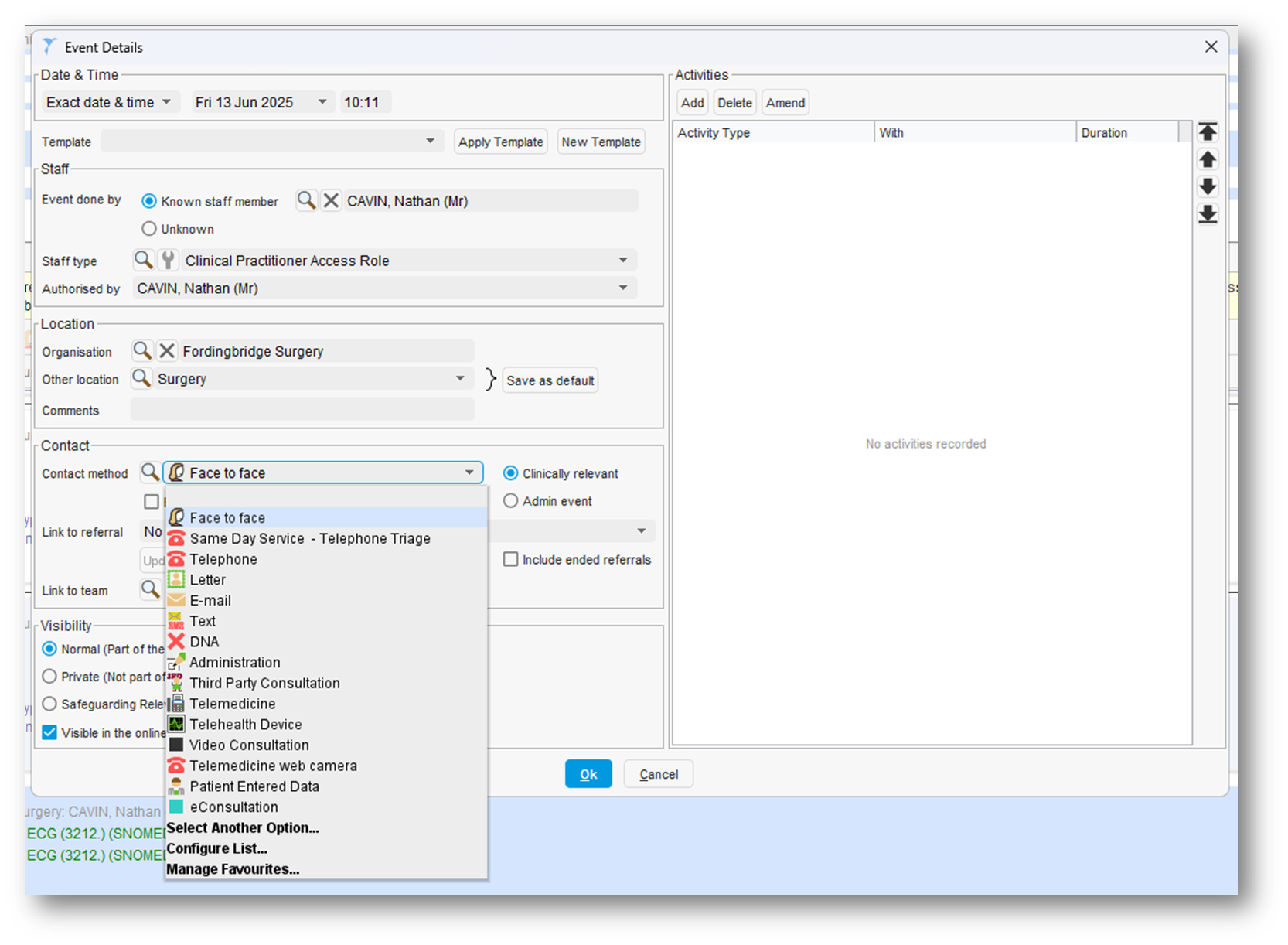Click the New Template button

click(x=601, y=142)
